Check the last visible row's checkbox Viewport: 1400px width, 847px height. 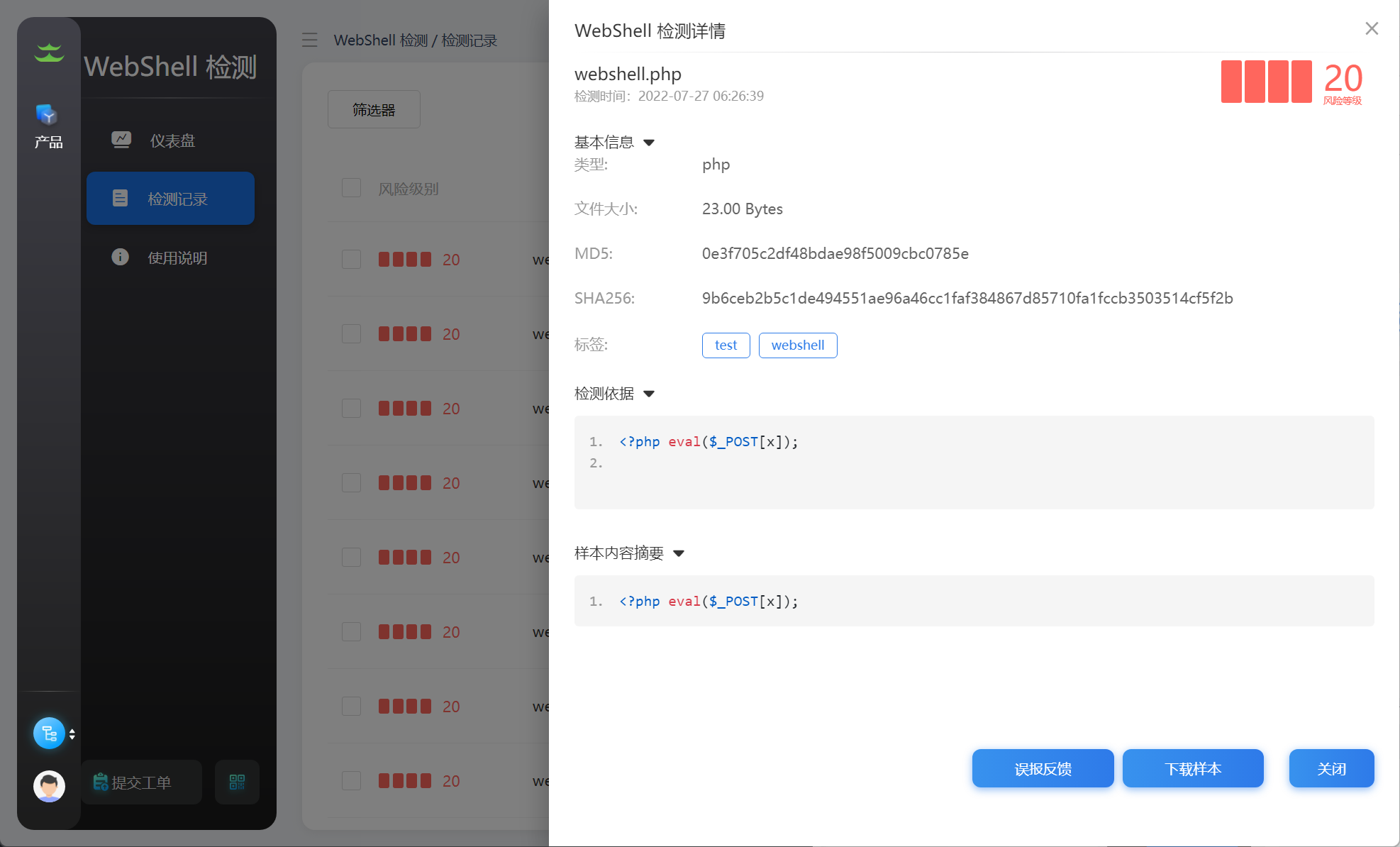coord(351,780)
